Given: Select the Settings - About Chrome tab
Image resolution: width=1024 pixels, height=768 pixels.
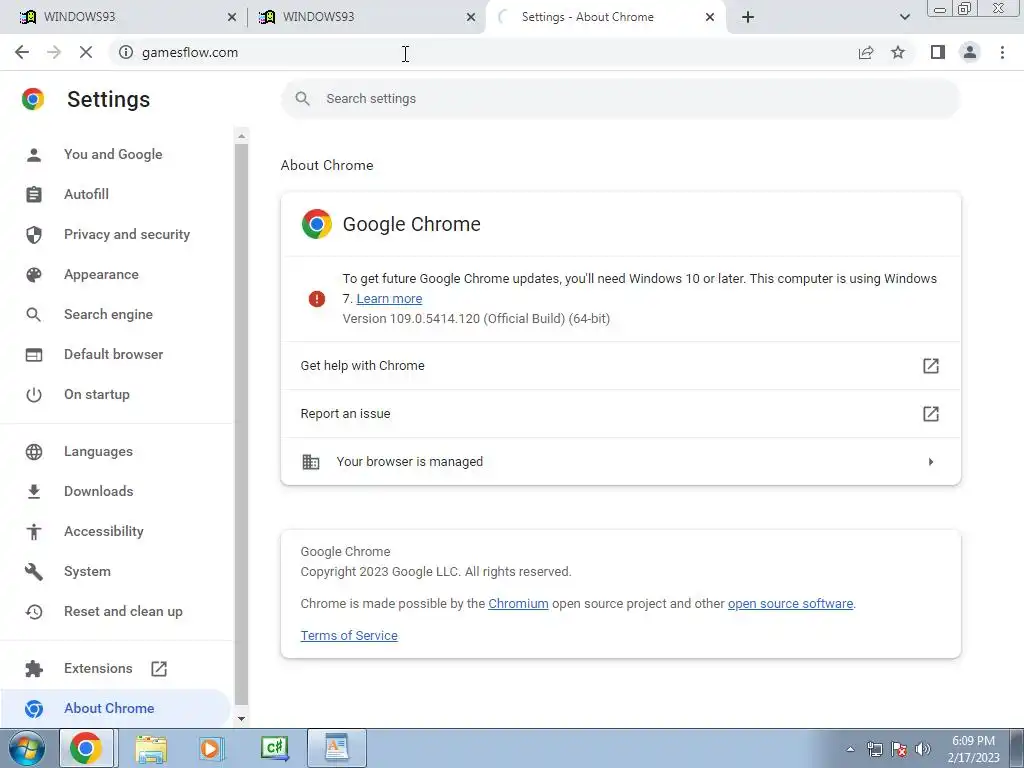Looking at the screenshot, I should (x=604, y=17).
